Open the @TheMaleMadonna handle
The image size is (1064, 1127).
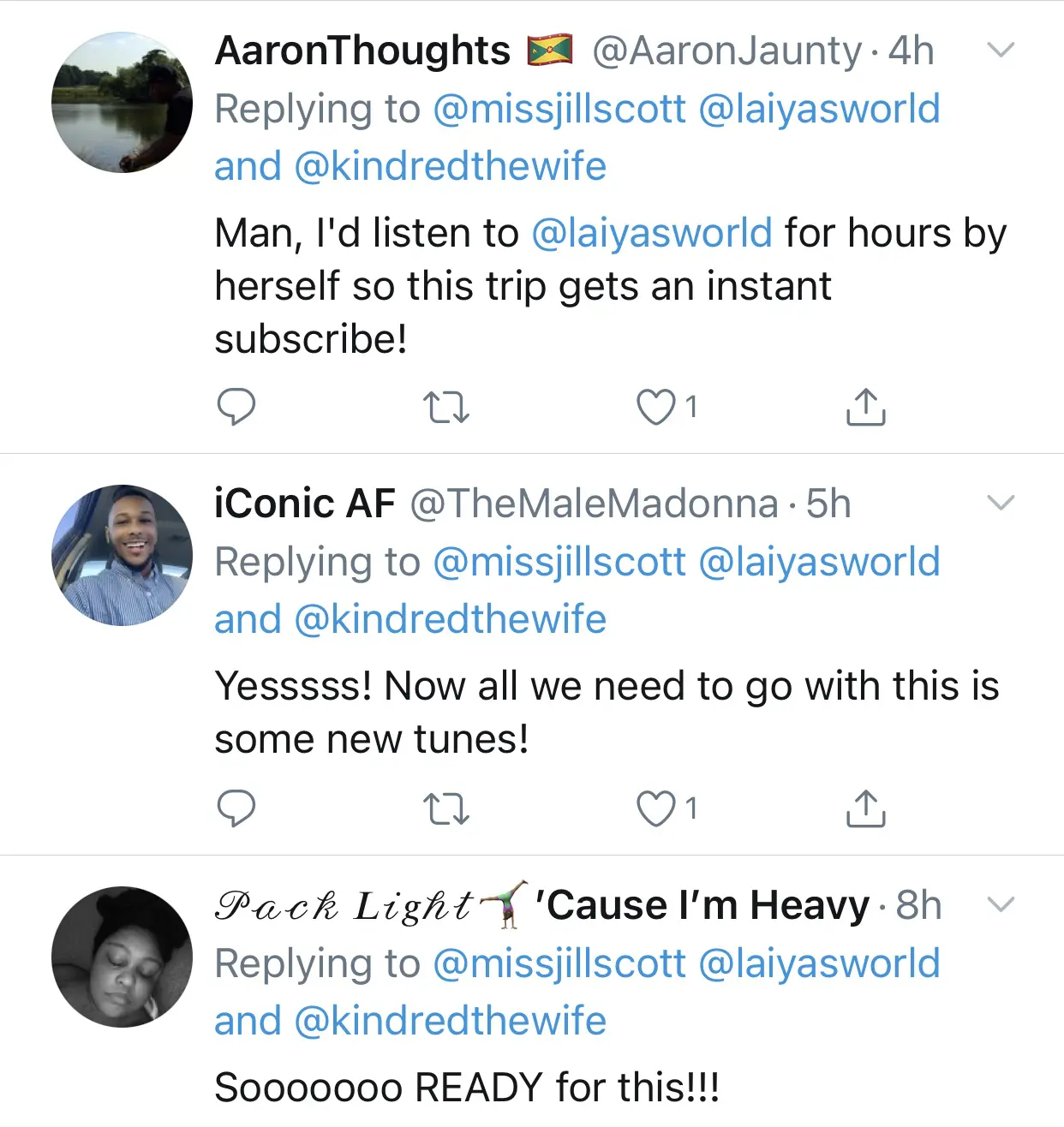coord(594,504)
